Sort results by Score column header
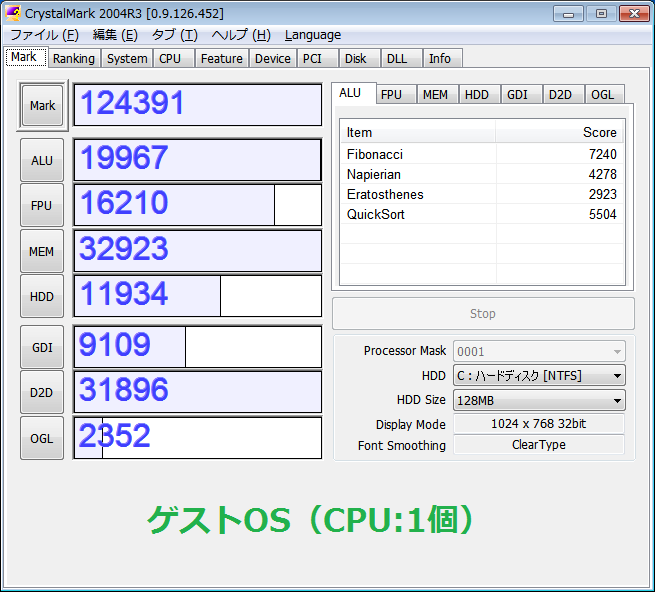Screen dimensions: 655x592 [x=560, y=132]
